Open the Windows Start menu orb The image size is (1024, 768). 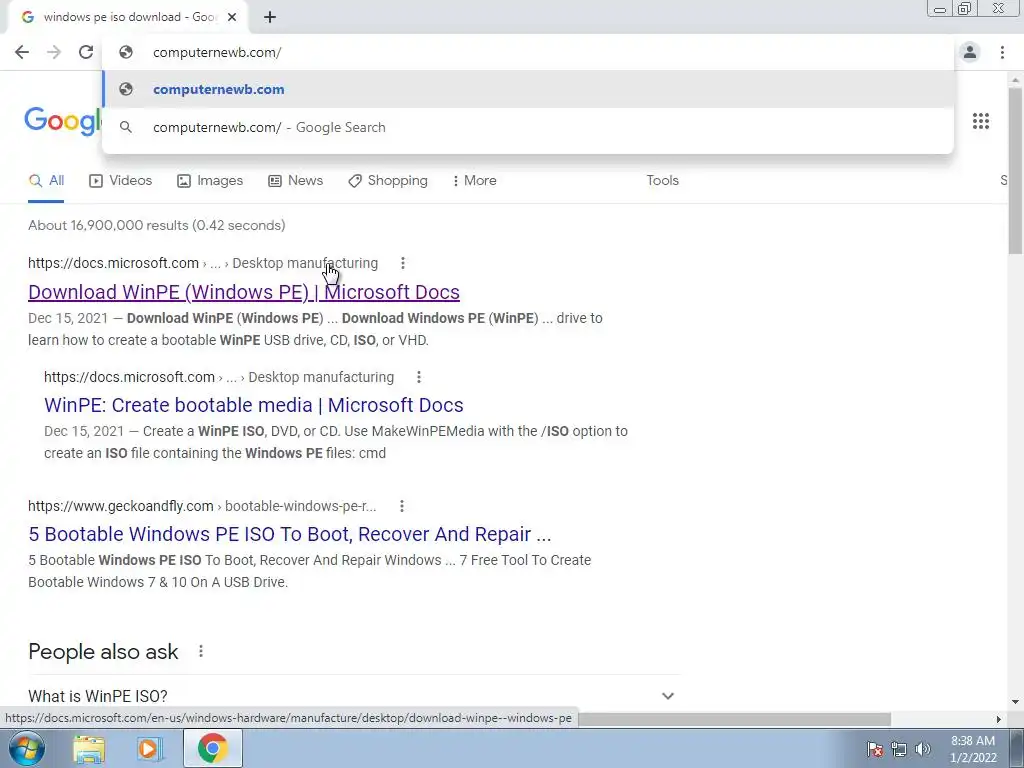[27, 748]
